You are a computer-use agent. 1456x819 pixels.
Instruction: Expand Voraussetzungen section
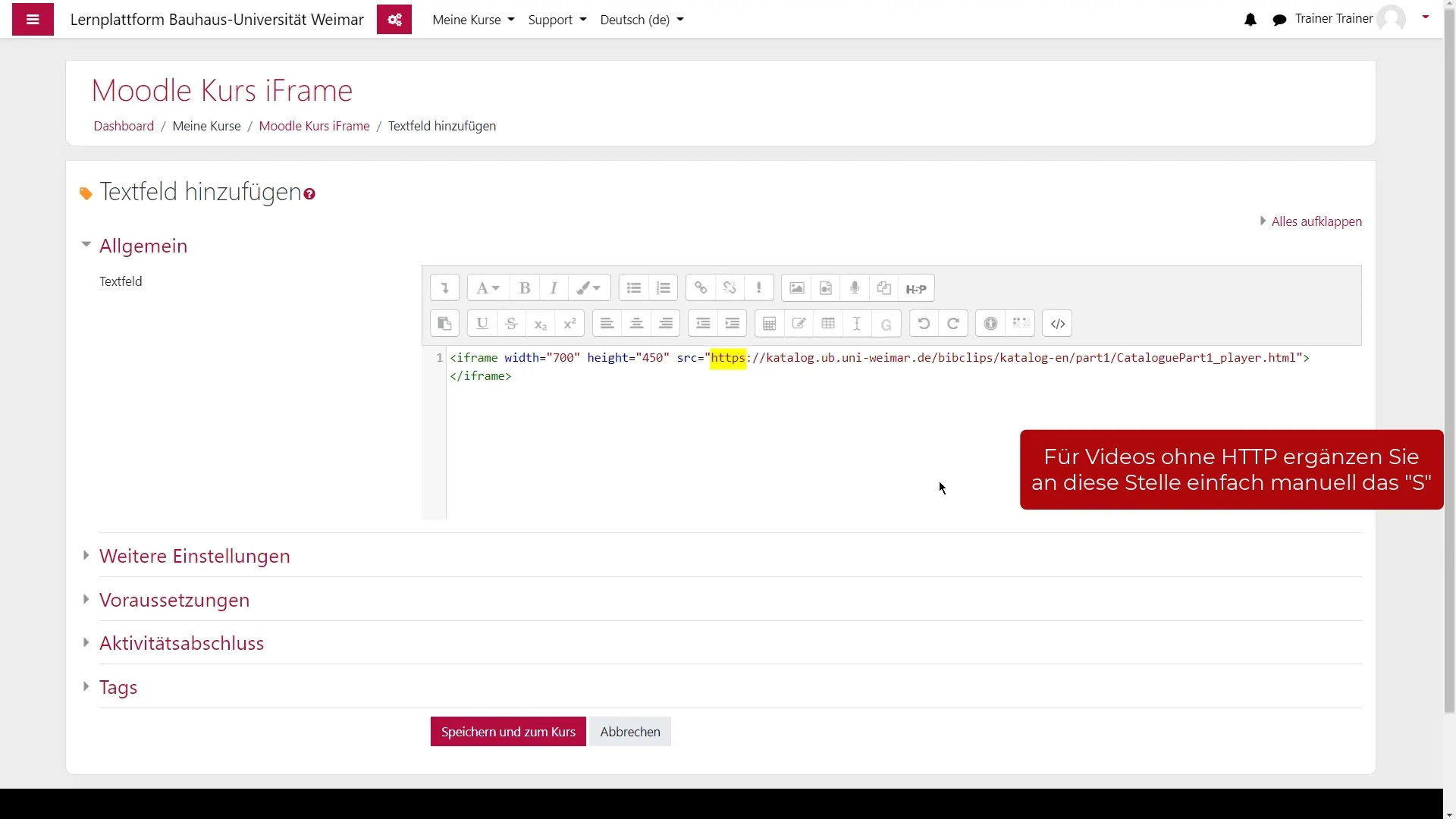[174, 600]
